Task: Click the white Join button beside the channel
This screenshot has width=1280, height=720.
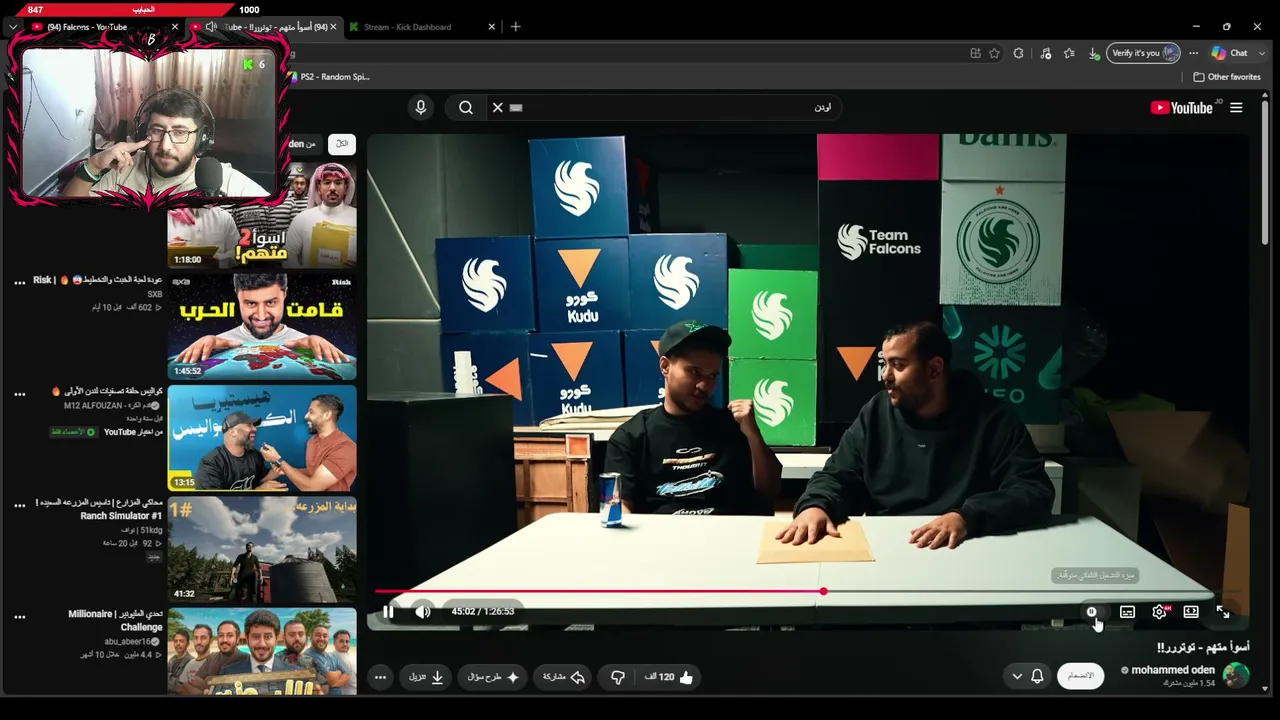Action: coord(1080,676)
